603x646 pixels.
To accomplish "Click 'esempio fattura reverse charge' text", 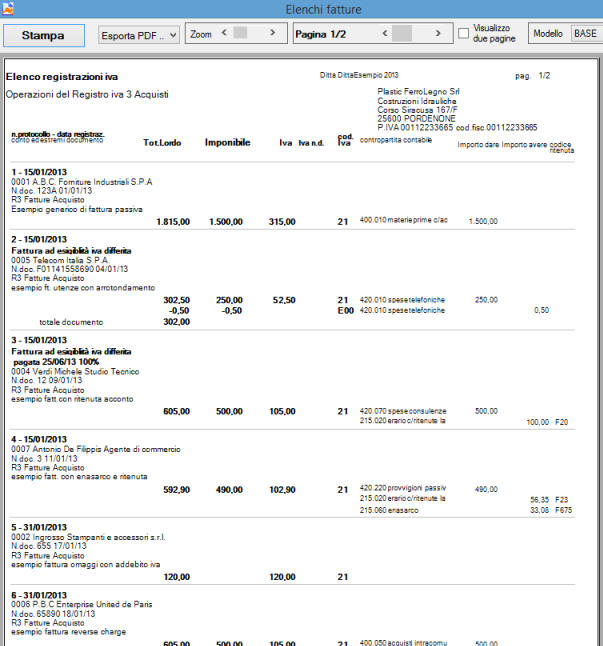I will click(x=69, y=632).
